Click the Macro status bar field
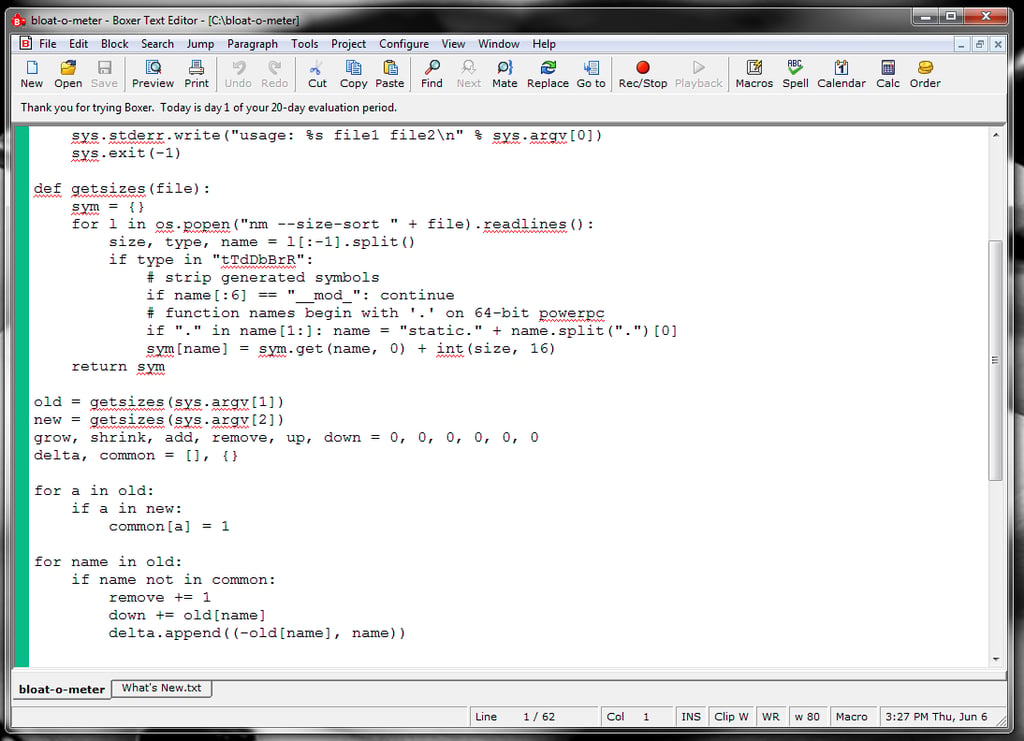This screenshot has width=1024, height=741. pos(852,717)
